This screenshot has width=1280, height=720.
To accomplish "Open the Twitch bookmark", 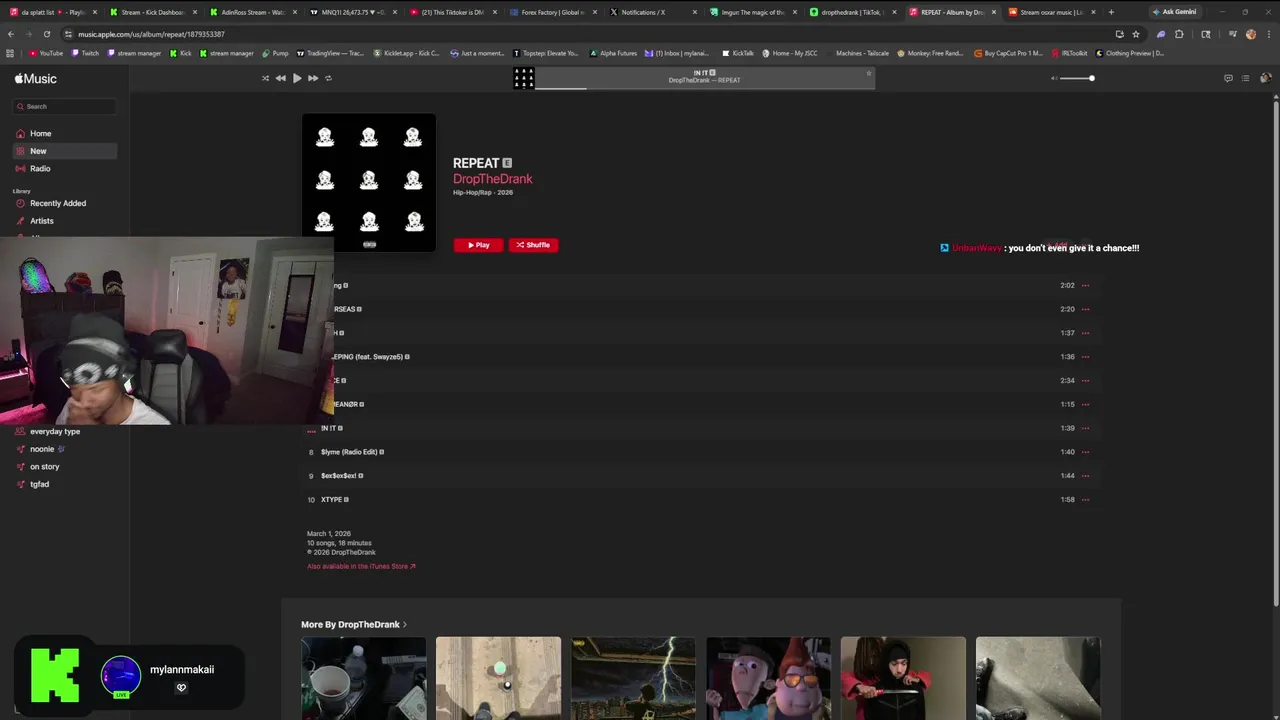I will click(x=85, y=53).
